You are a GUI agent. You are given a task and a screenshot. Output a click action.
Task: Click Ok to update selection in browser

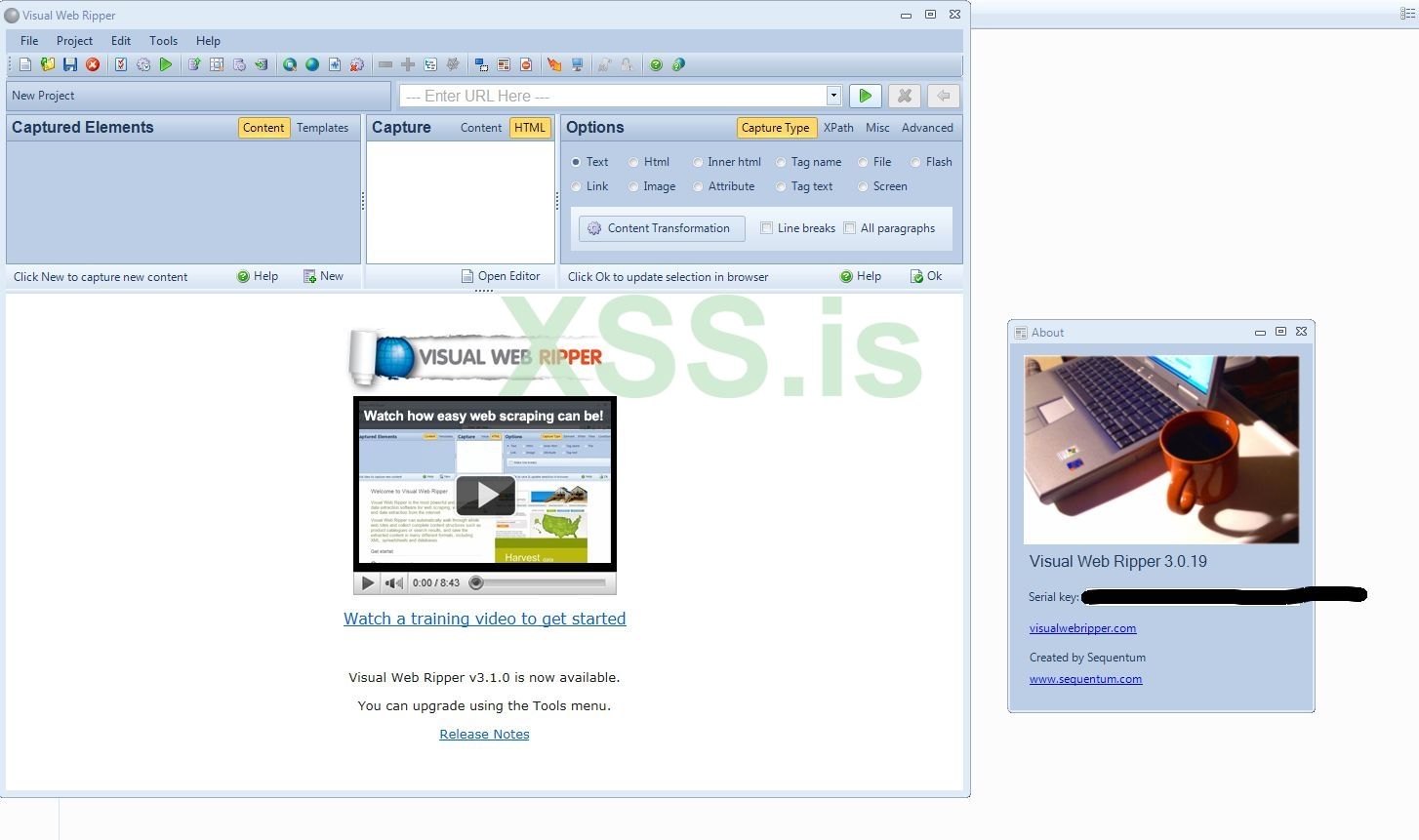pyautogui.click(x=926, y=276)
